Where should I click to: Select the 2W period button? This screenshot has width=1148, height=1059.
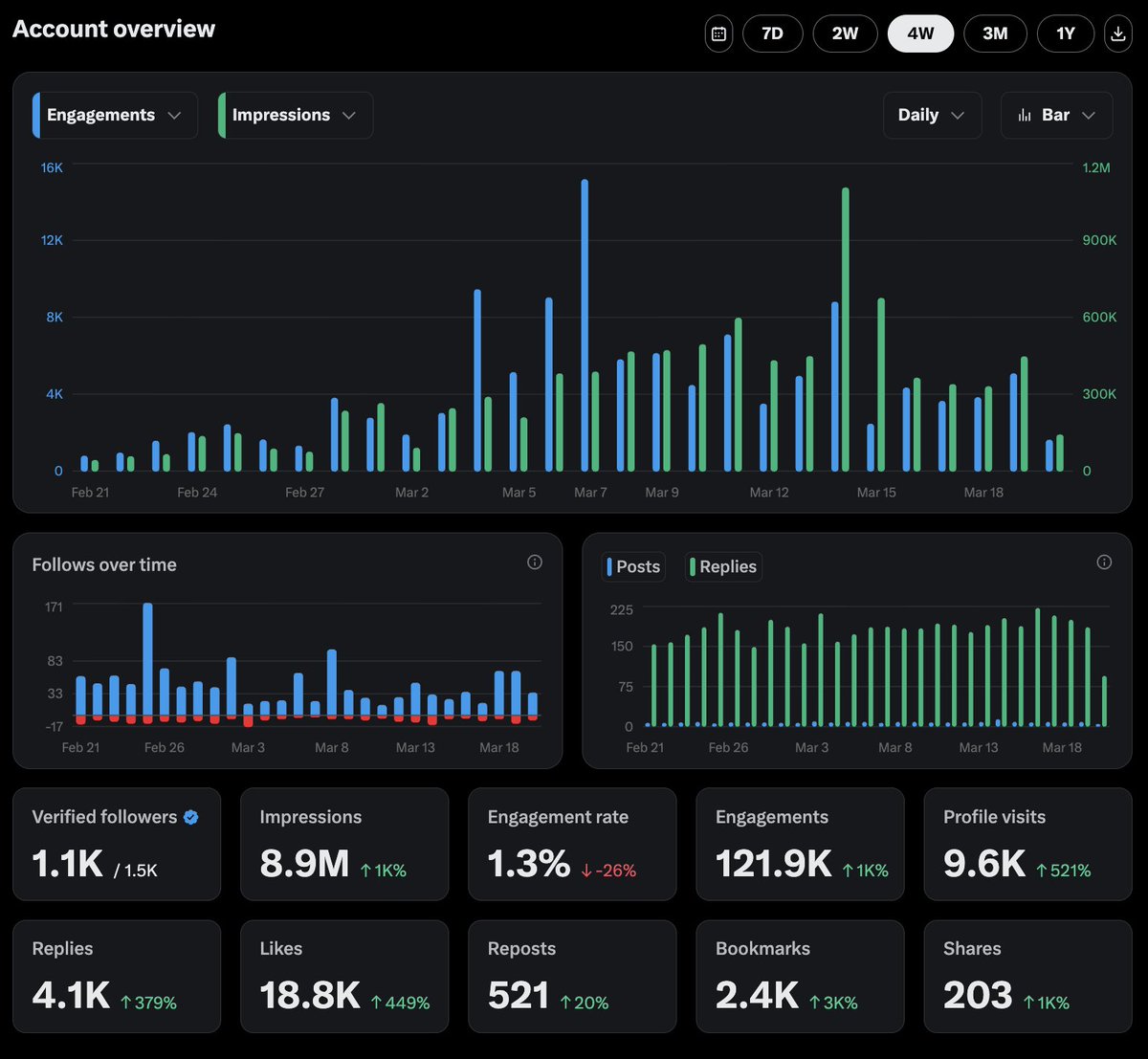[845, 33]
